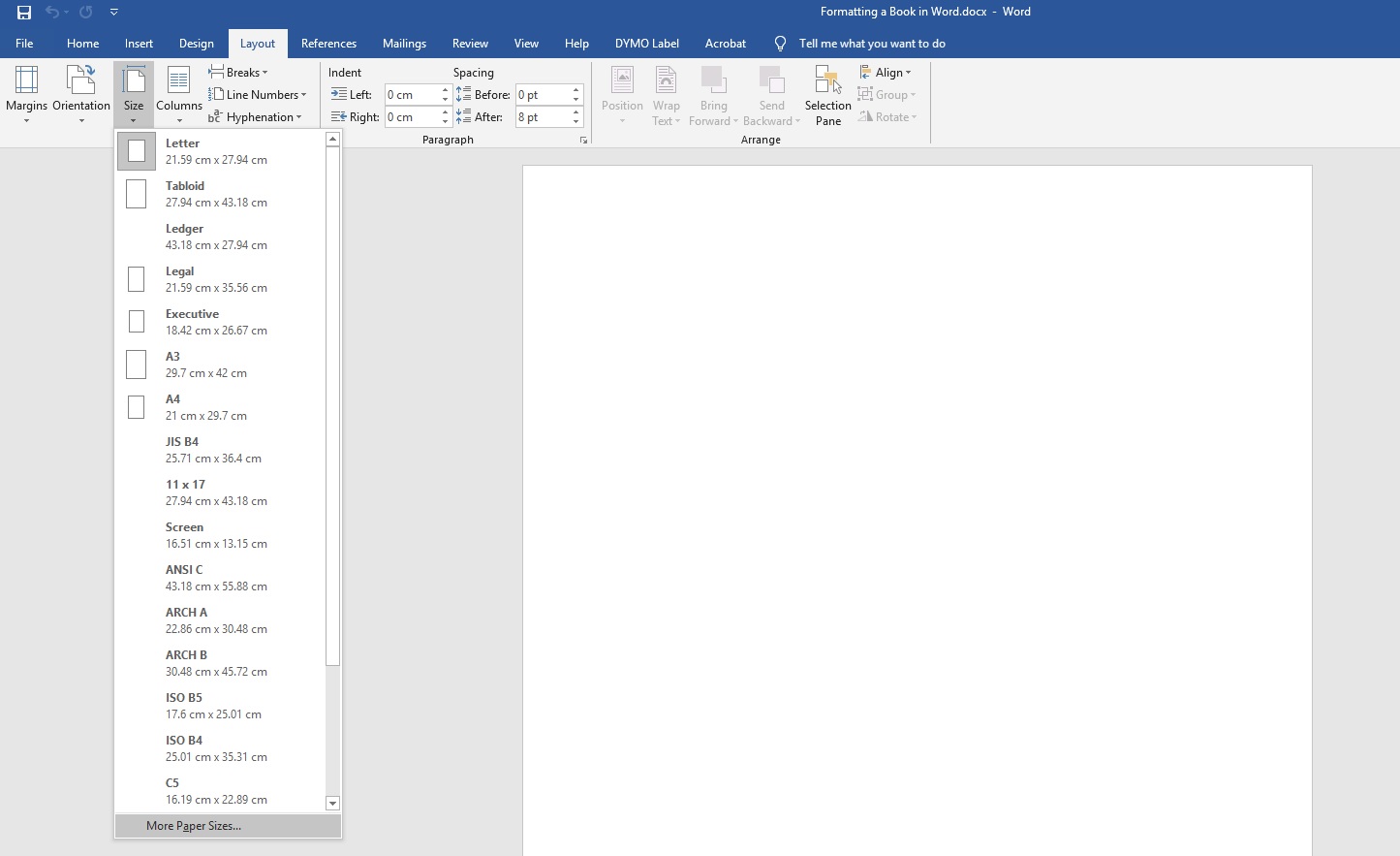Open the Selection Pane
Image resolution: width=1400 pixels, height=856 pixels.
tap(827, 94)
